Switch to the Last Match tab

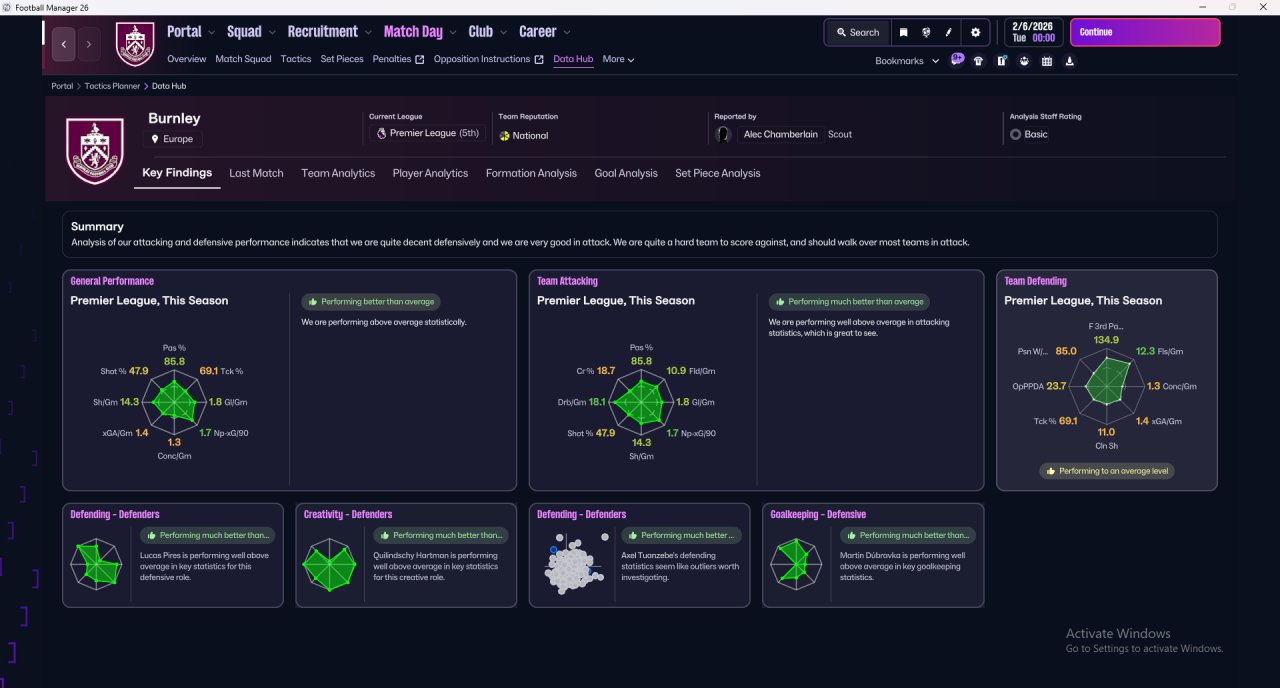256,173
